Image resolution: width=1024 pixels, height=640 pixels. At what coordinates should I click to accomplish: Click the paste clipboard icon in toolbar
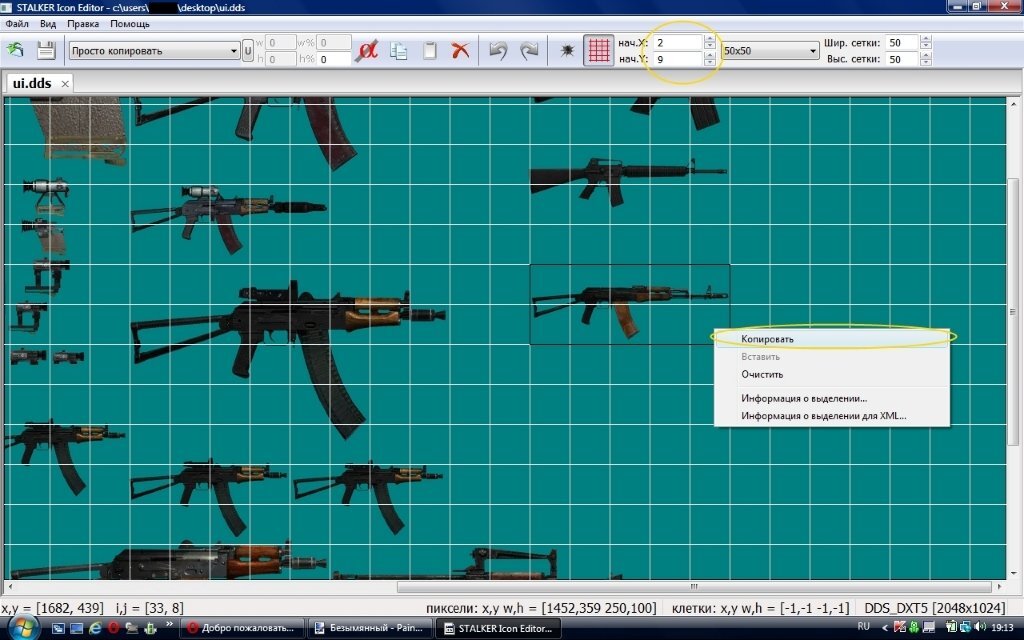coord(430,51)
